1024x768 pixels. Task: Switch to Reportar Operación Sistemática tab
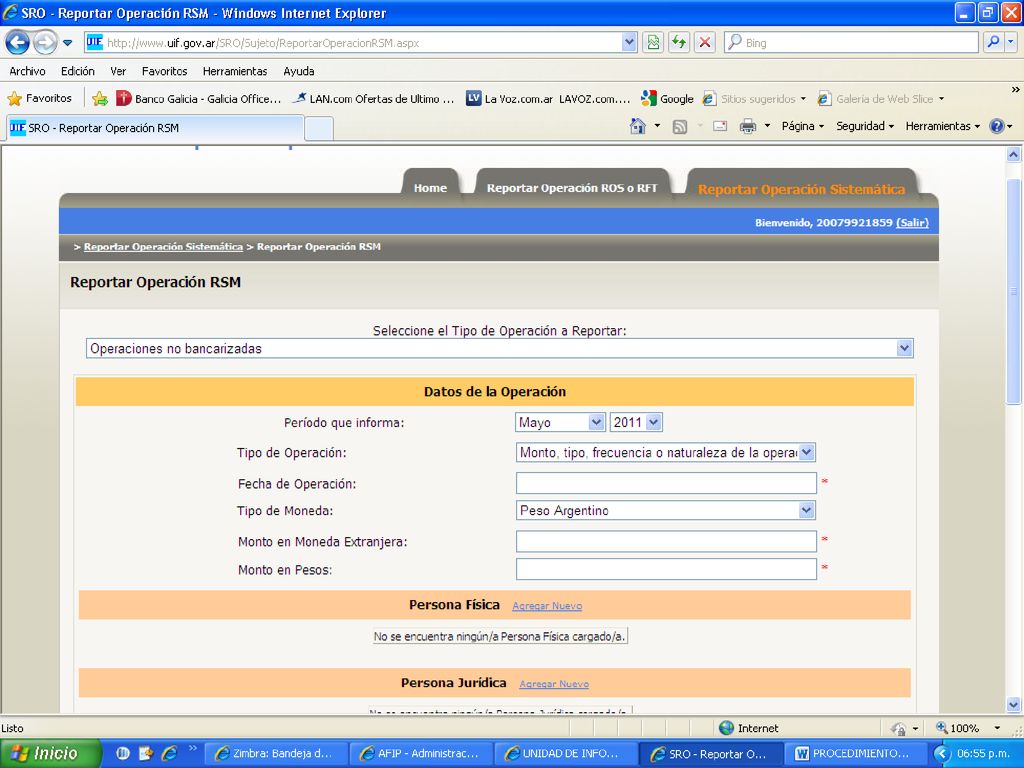coord(801,189)
